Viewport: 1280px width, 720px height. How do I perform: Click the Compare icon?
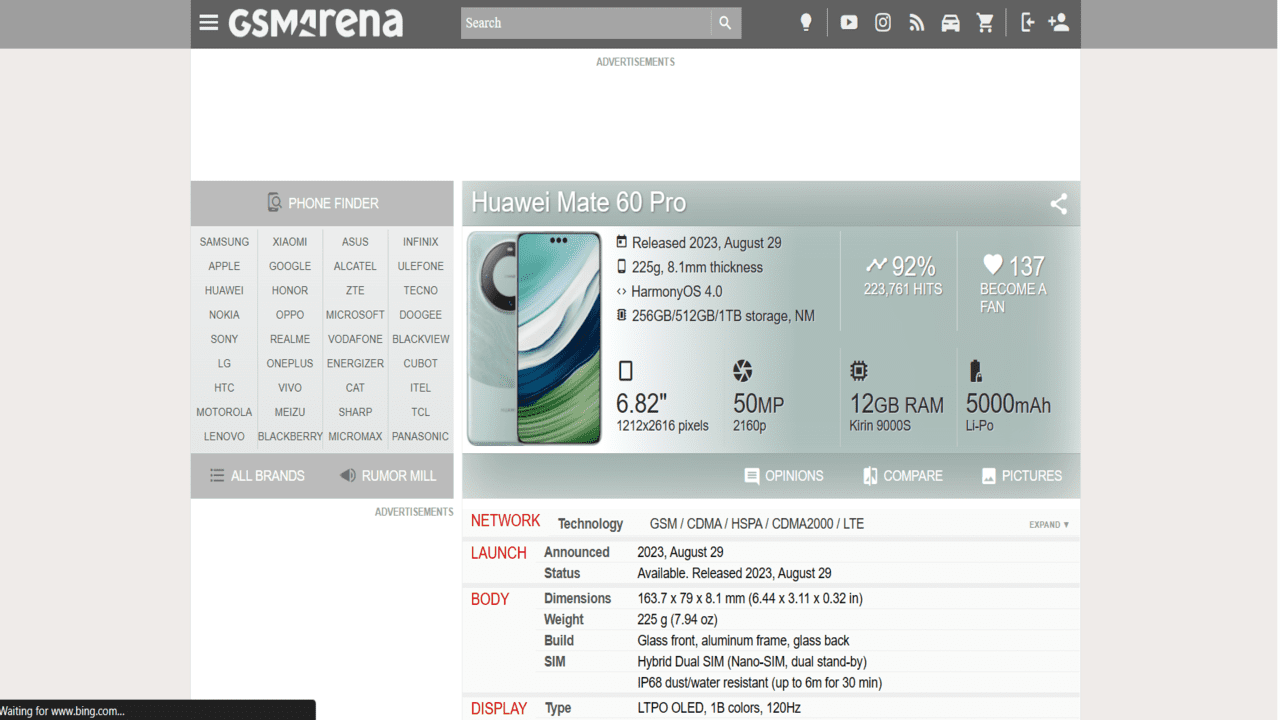[870, 476]
